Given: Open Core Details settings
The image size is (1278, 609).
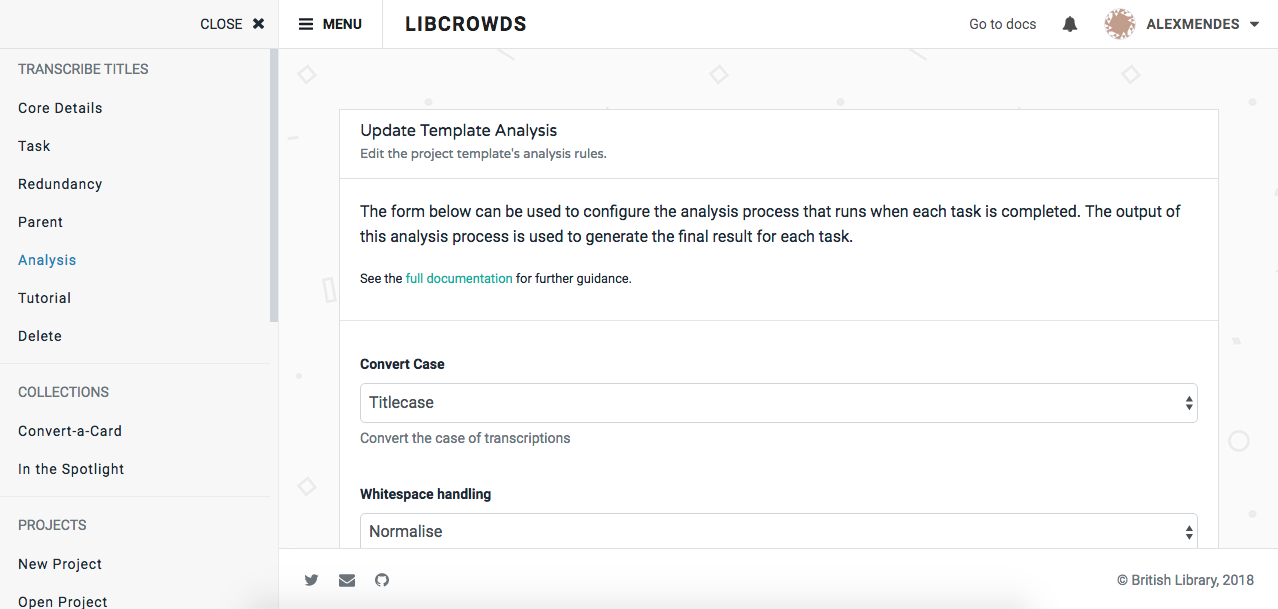Looking at the screenshot, I should pyautogui.click(x=60, y=107).
